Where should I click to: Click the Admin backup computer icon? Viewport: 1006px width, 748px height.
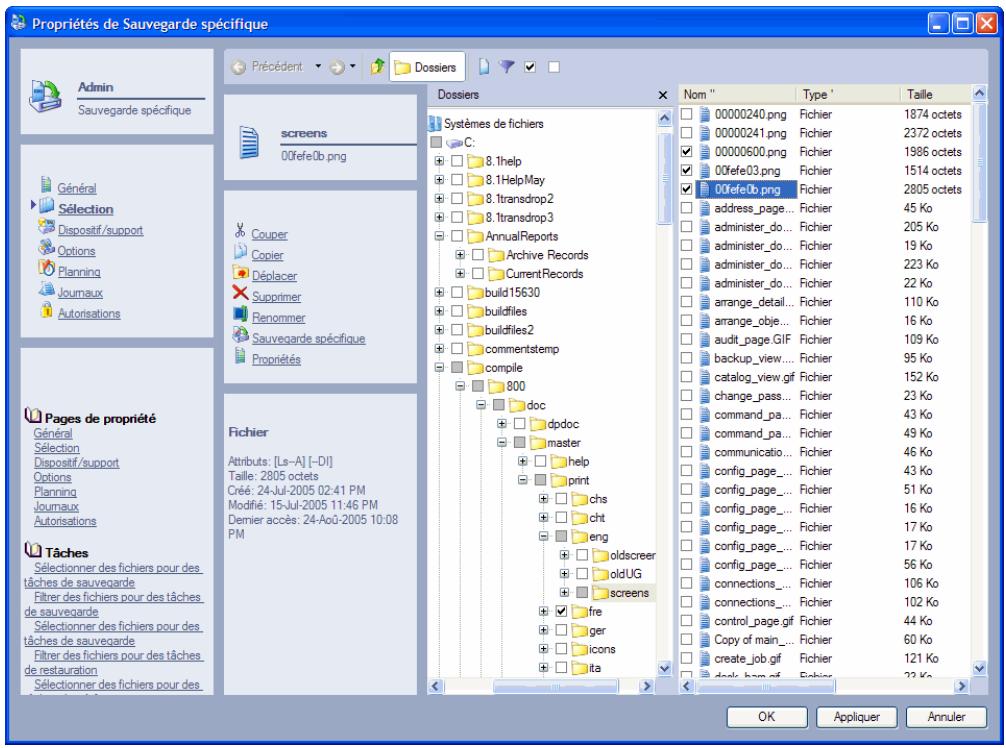(45, 96)
